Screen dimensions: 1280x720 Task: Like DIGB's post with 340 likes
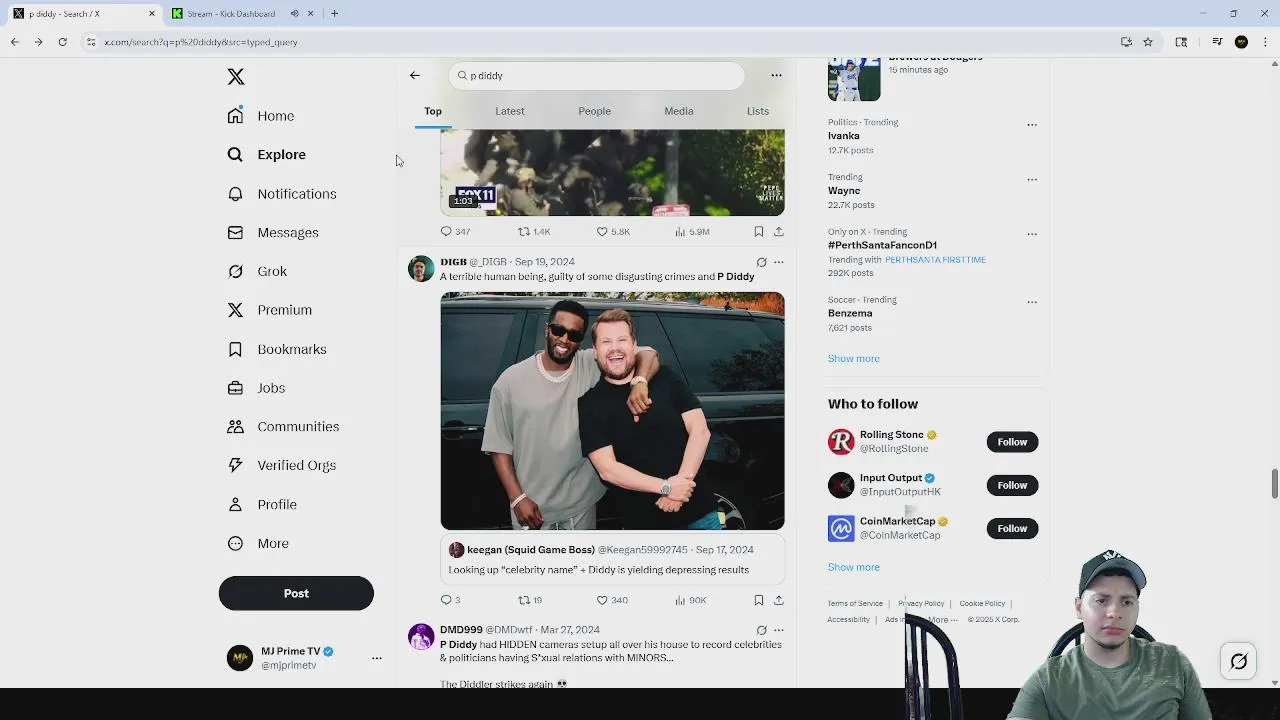pos(612,600)
